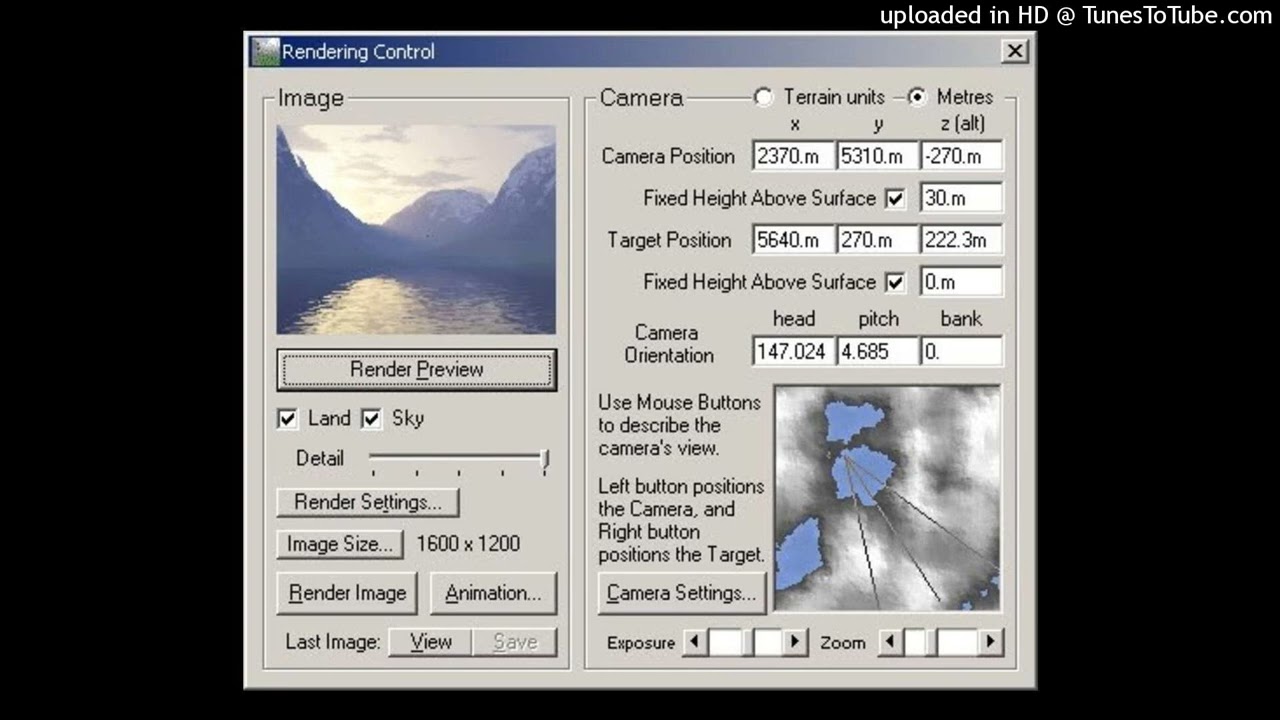Click the bank orientation field
The image size is (1280, 720).
(x=961, y=352)
